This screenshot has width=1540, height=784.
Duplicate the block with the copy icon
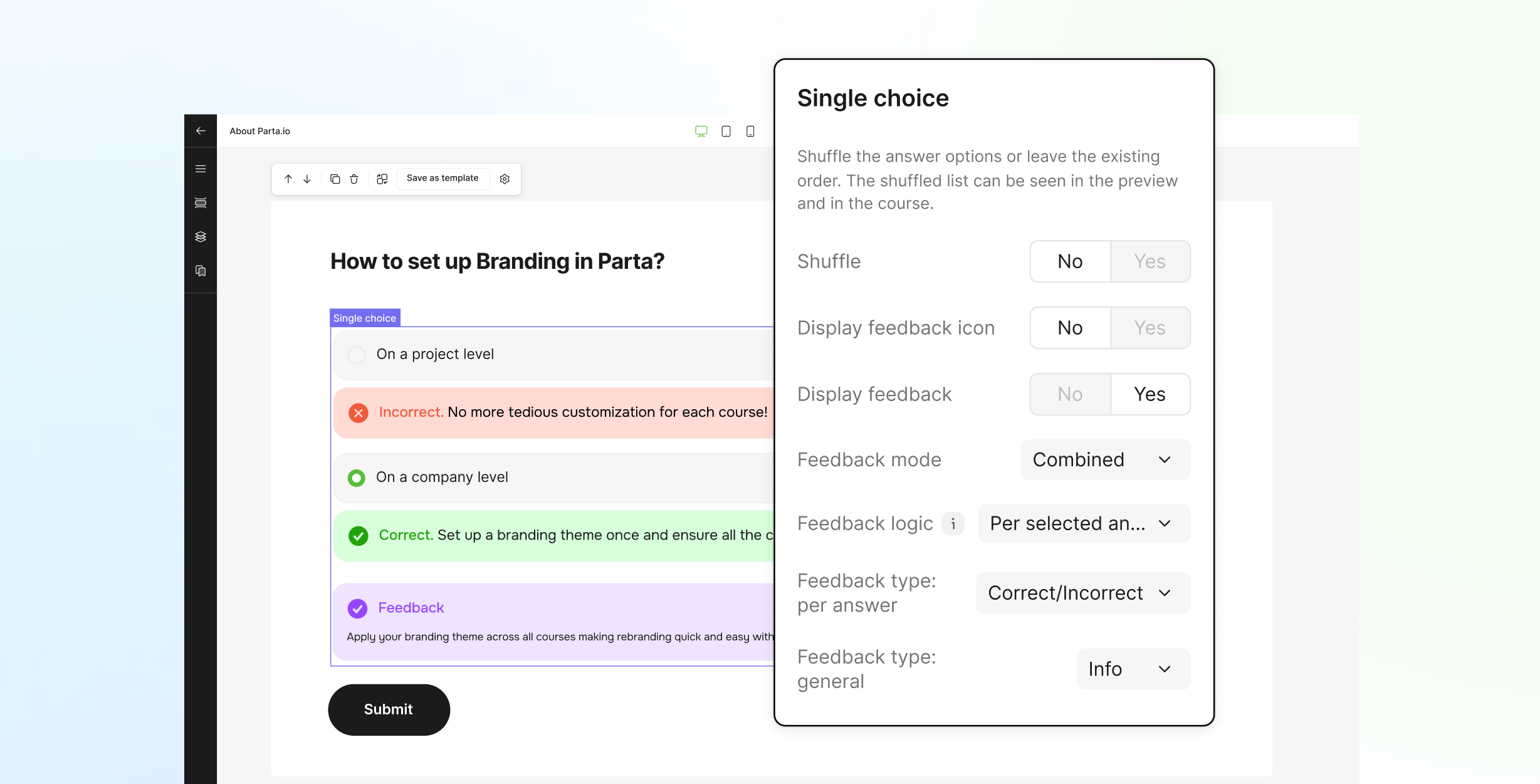tap(335, 179)
